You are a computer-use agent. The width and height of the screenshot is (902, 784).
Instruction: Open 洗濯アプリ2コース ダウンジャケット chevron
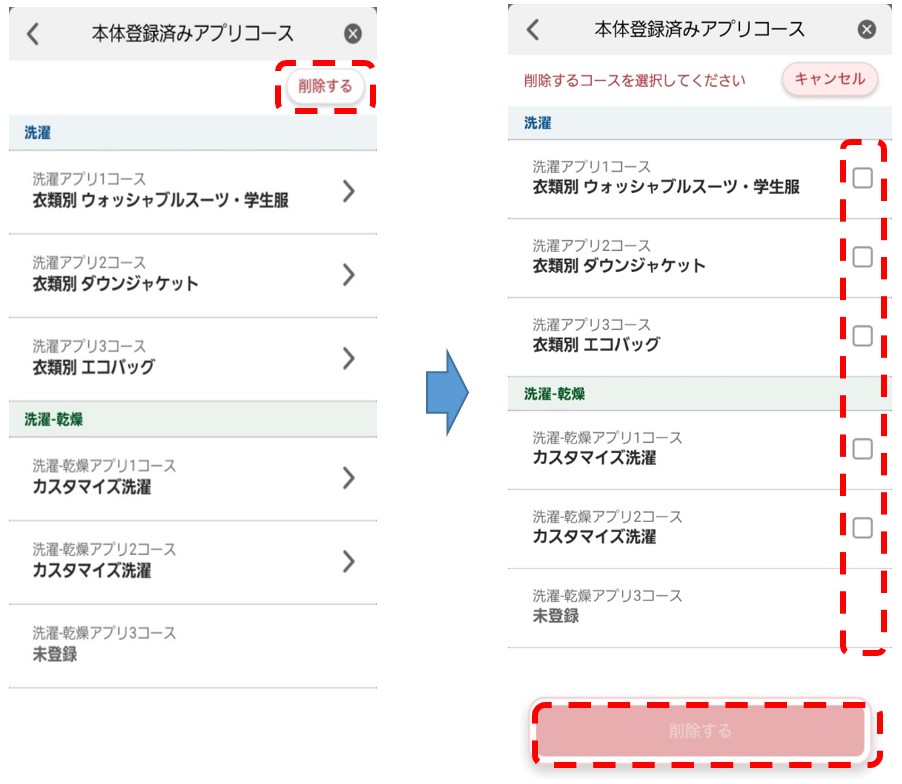tap(349, 275)
